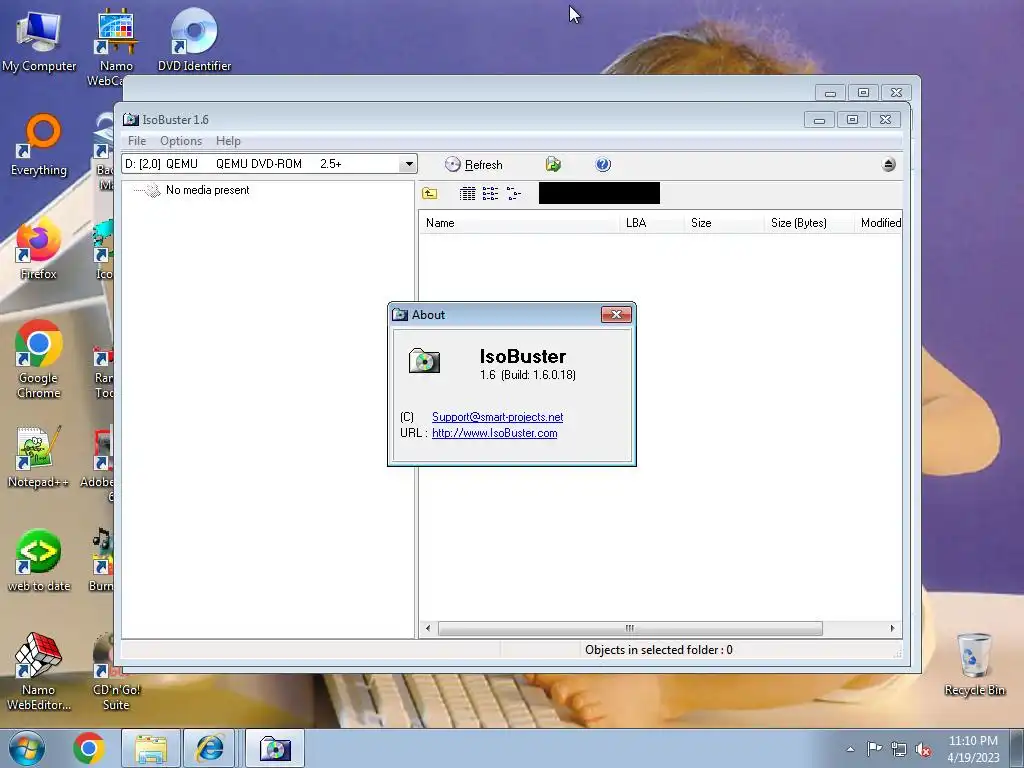This screenshot has height=768, width=1024.
Task: Sort by LBA column header
Action: pyautogui.click(x=652, y=223)
